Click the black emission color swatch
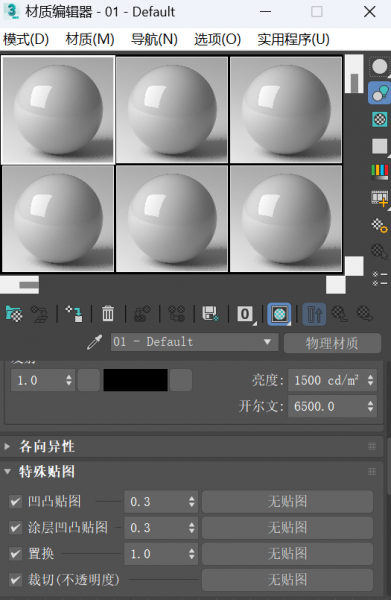This screenshot has height=600, width=391. point(135,380)
